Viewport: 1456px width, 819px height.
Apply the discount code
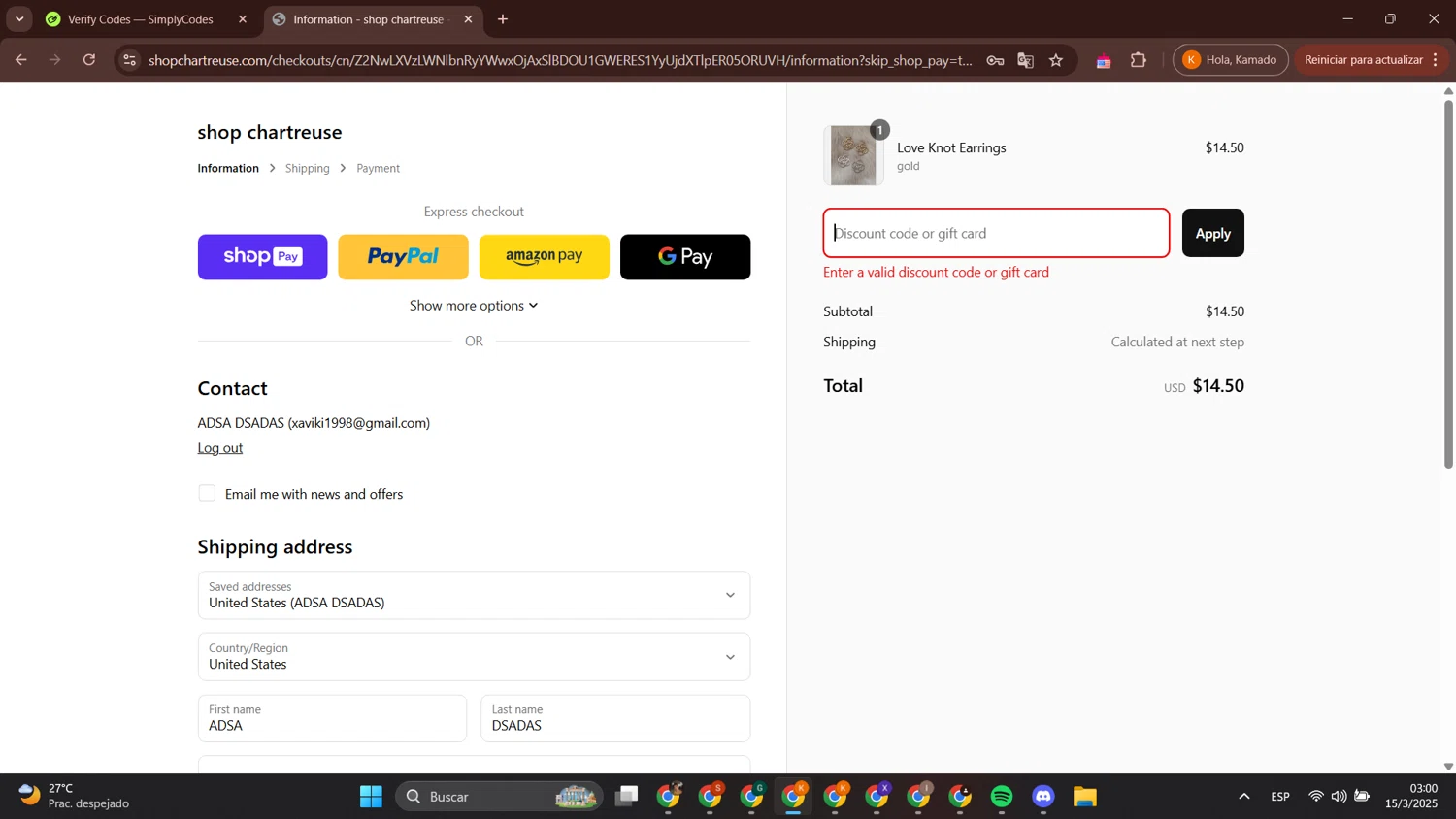1212,233
